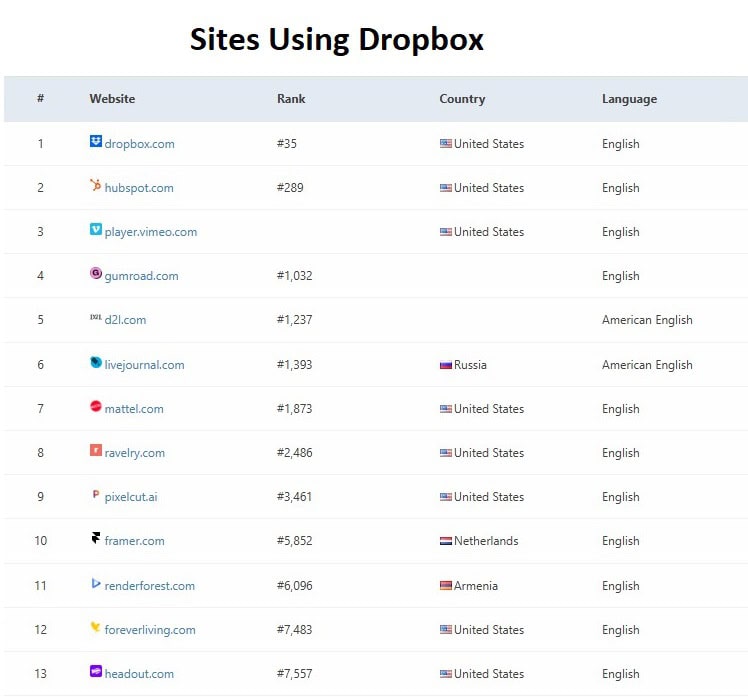
Task: Click the # column header
Action: click(x=41, y=98)
